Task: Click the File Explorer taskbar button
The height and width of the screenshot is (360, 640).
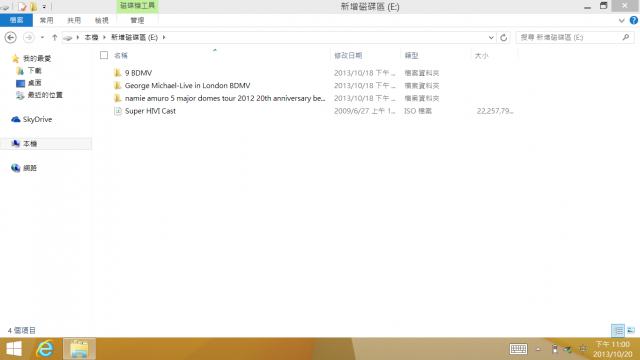Action: click(x=79, y=349)
